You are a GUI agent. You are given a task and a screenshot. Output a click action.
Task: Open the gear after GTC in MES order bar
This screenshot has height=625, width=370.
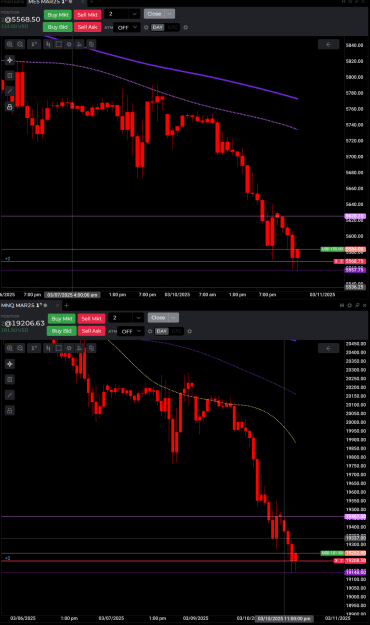pyautogui.click(x=185, y=28)
